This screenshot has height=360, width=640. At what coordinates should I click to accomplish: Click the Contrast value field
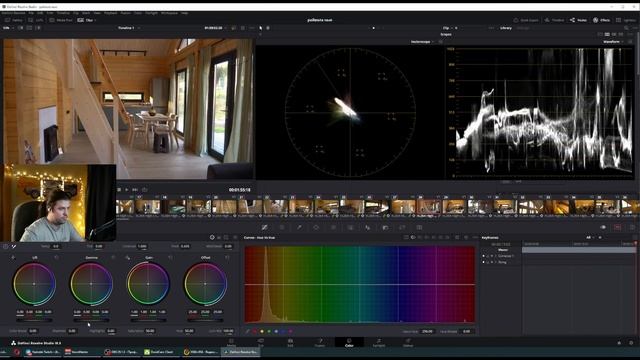coord(142,247)
